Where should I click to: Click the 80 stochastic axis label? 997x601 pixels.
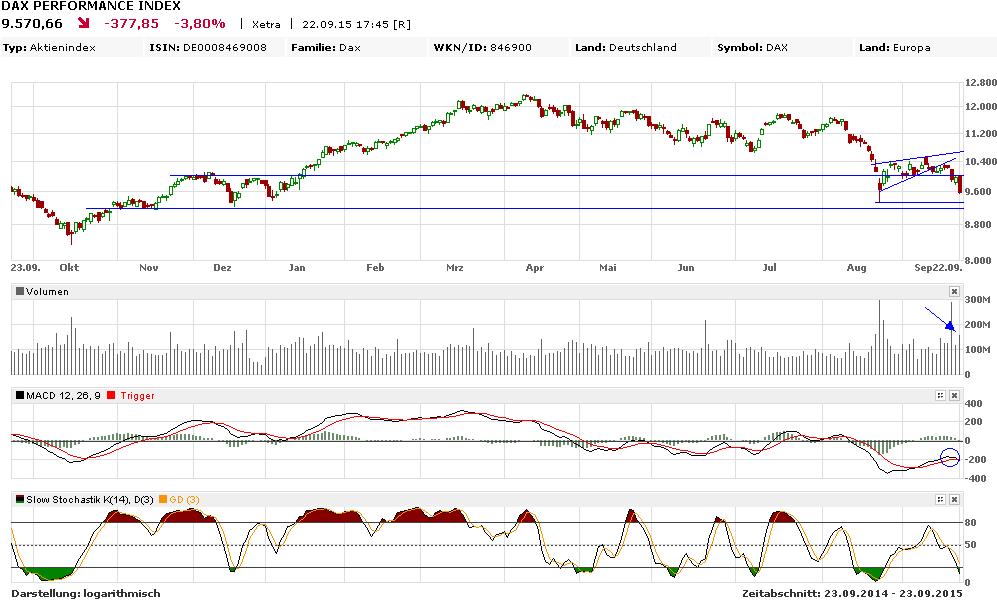[970, 523]
